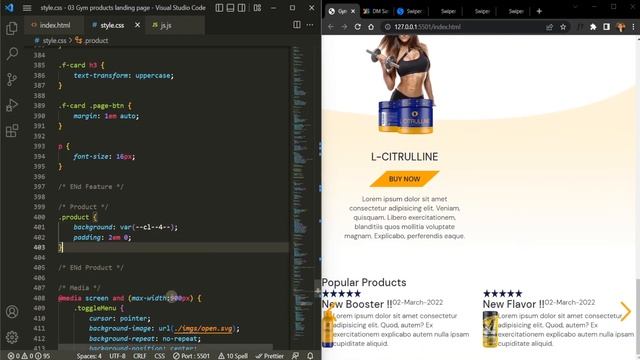
Task: Click the New Flavor !! product bottle image
Action: coord(490,329)
